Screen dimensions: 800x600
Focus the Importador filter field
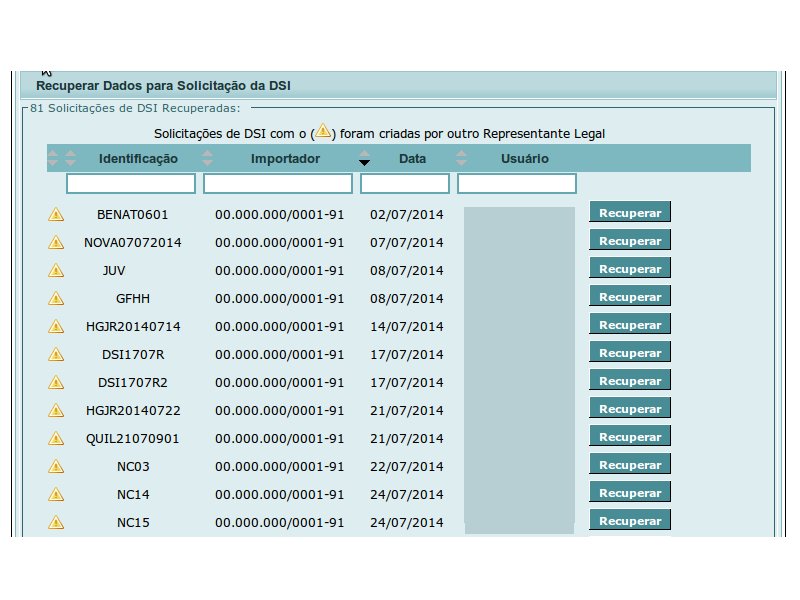[278, 184]
